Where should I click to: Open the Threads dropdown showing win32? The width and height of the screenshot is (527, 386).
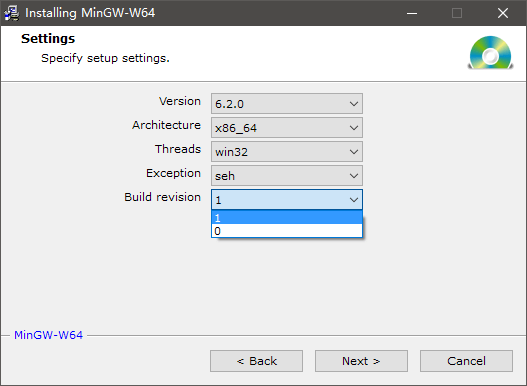click(x=287, y=152)
